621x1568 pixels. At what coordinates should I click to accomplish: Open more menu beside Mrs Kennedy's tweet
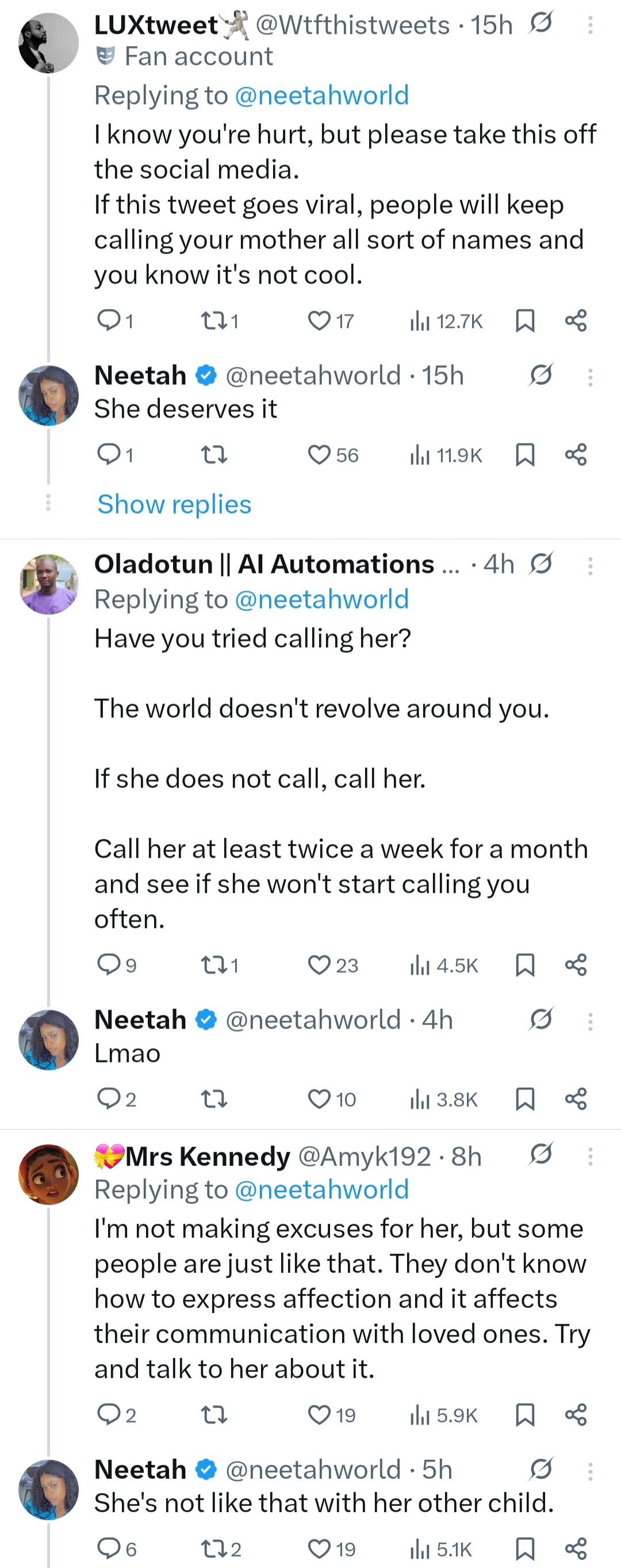coord(590,1156)
